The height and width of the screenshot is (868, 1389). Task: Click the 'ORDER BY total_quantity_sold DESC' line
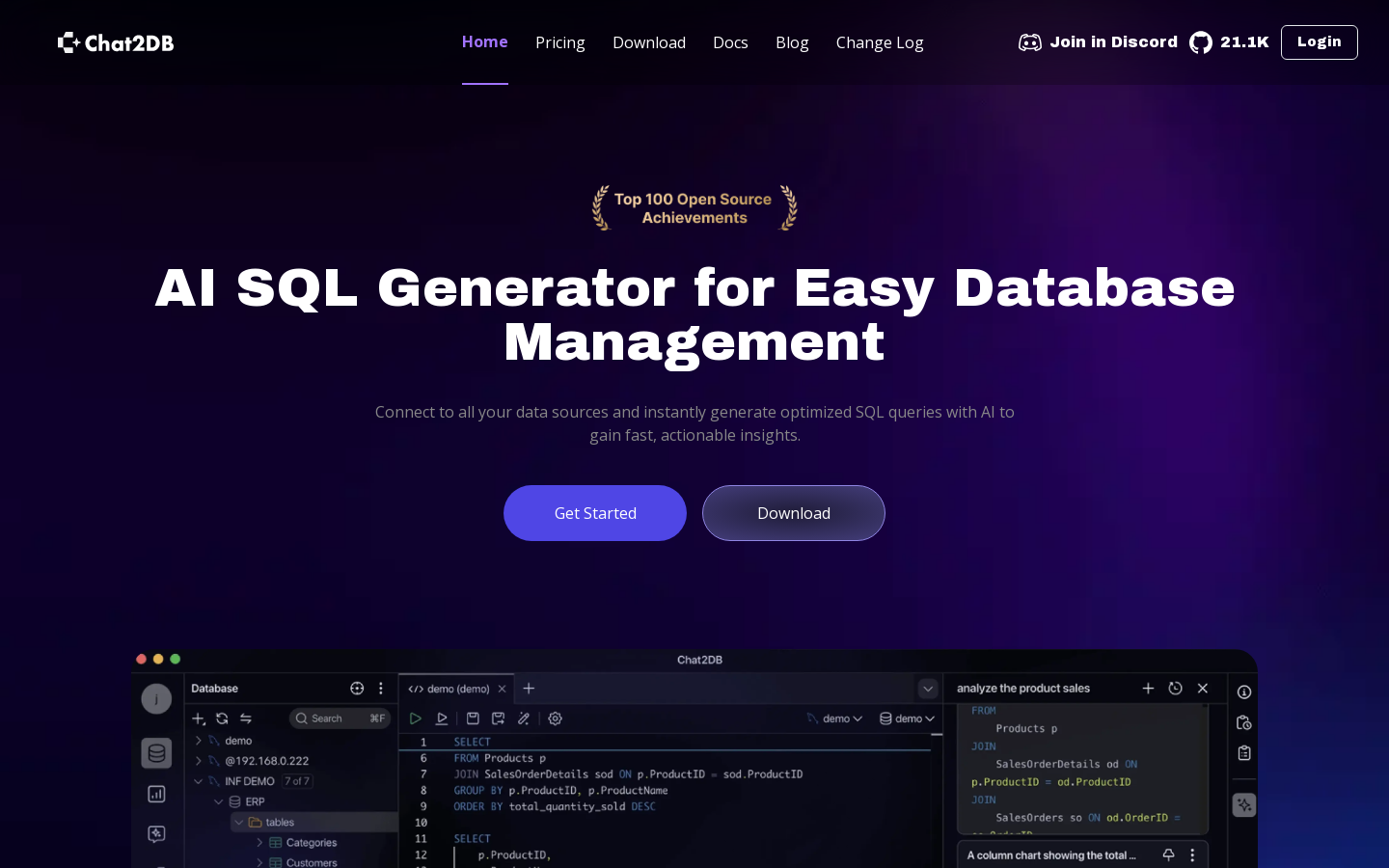coord(555,806)
